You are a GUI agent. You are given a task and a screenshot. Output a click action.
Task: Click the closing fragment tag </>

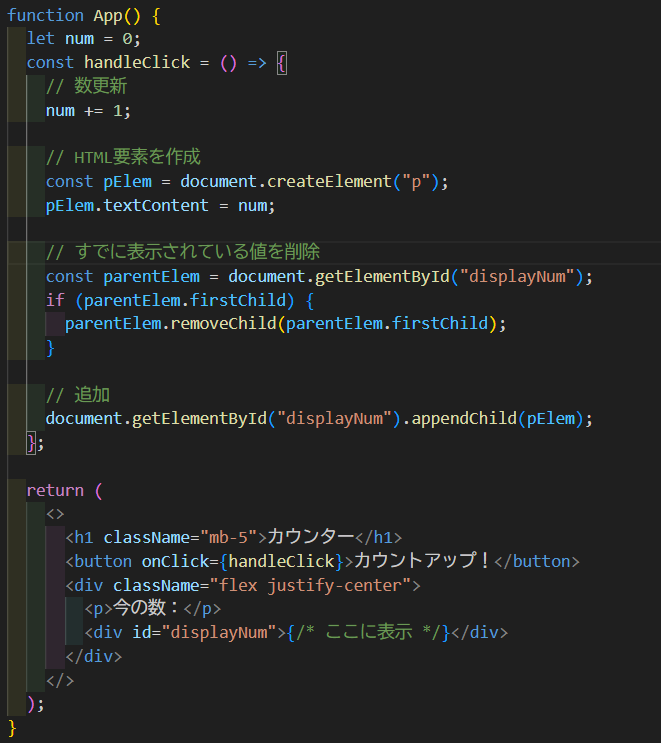[x=60, y=680]
